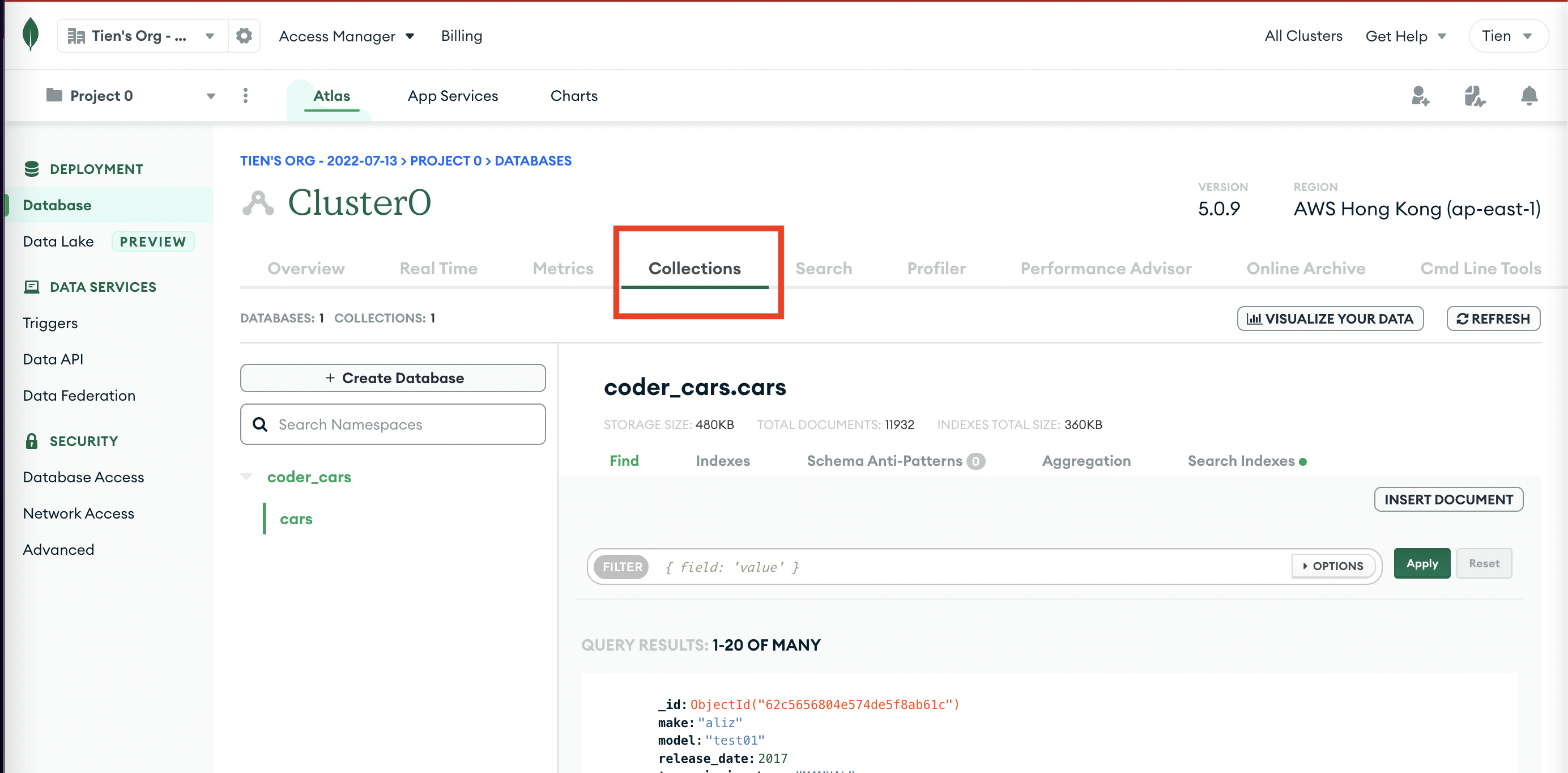Open the Project 0 selector dropdown

[131, 96]
